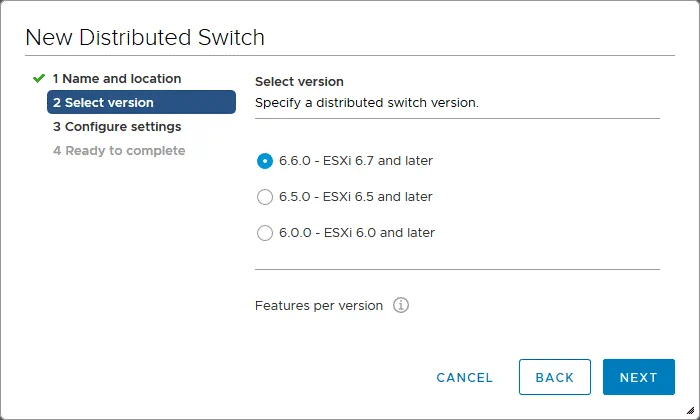
Task: Click the horizontal divider above Features per version
Action: [457, 269]
